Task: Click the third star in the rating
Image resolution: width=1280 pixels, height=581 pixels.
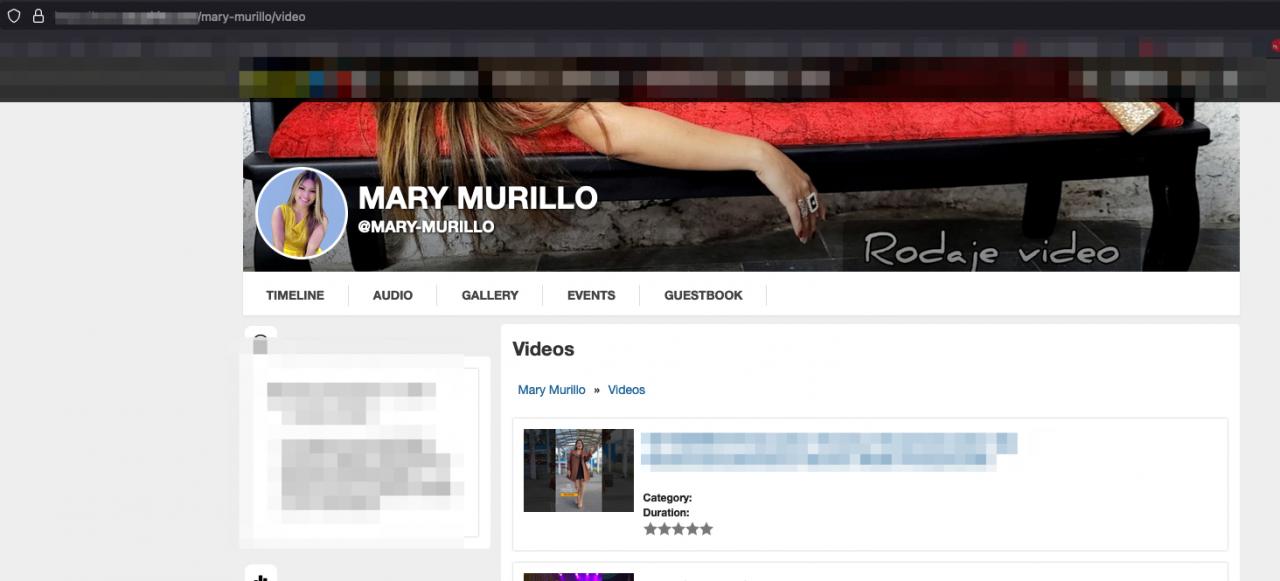Action: click(x=678, y=529)
